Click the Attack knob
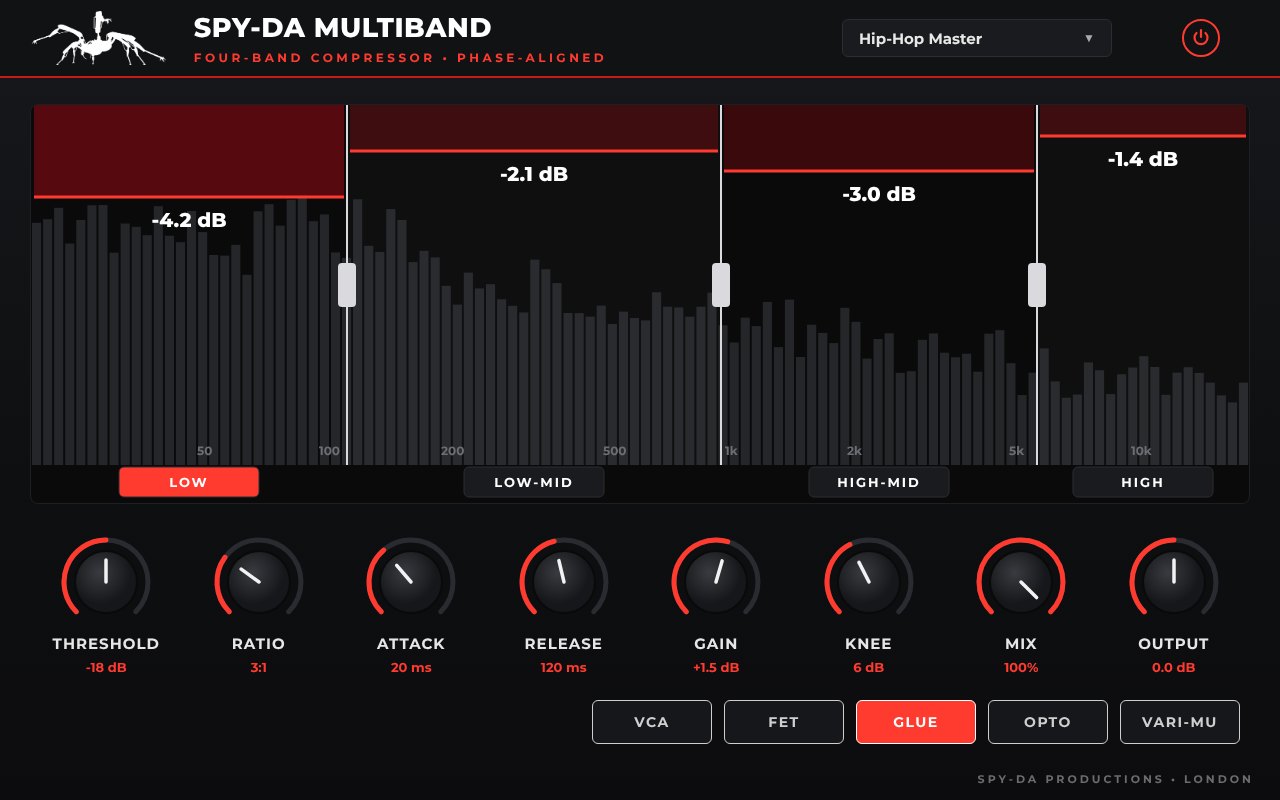The height and width of the screenshot is (800, 1280). point(411,581)
